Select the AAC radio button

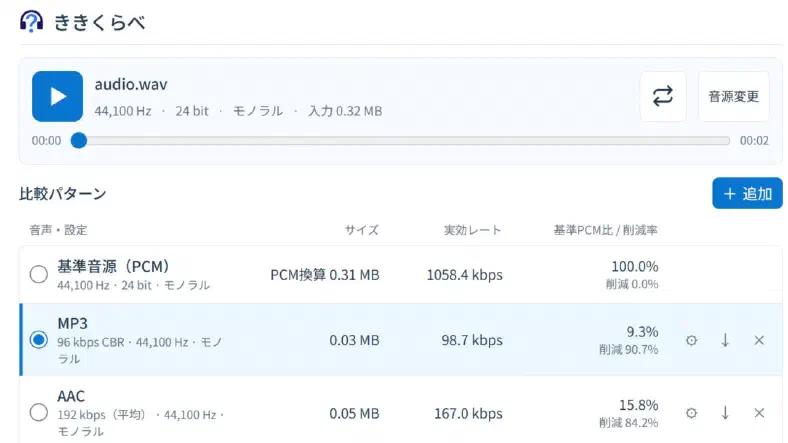39,413
